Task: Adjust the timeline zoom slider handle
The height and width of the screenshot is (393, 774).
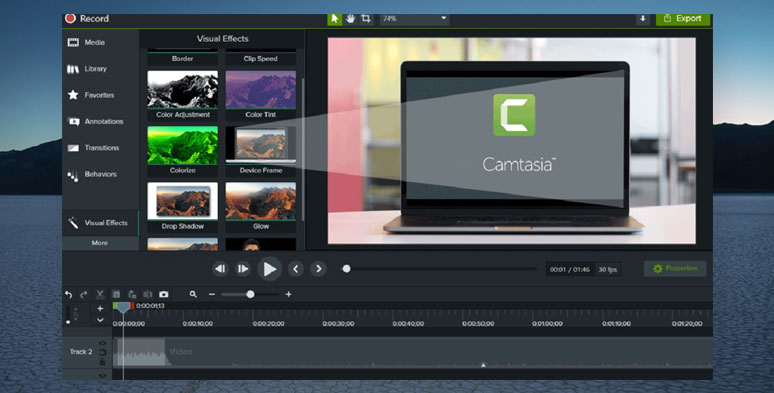Action: point(250,294)
